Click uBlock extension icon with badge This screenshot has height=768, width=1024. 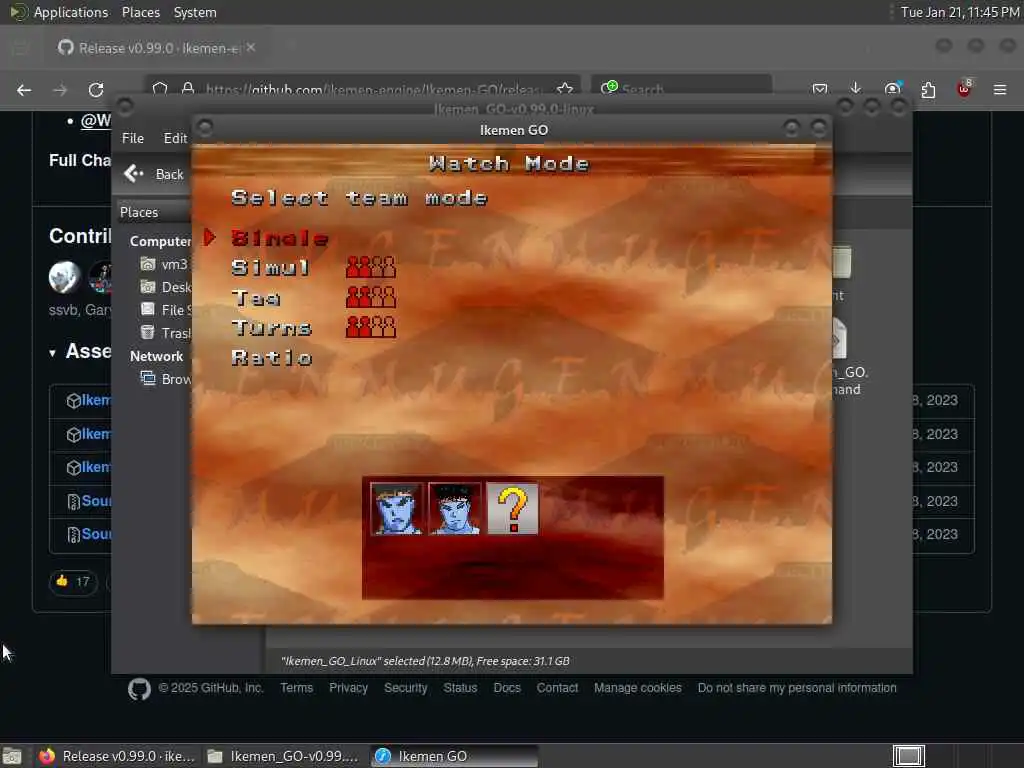tap(964, 89)
